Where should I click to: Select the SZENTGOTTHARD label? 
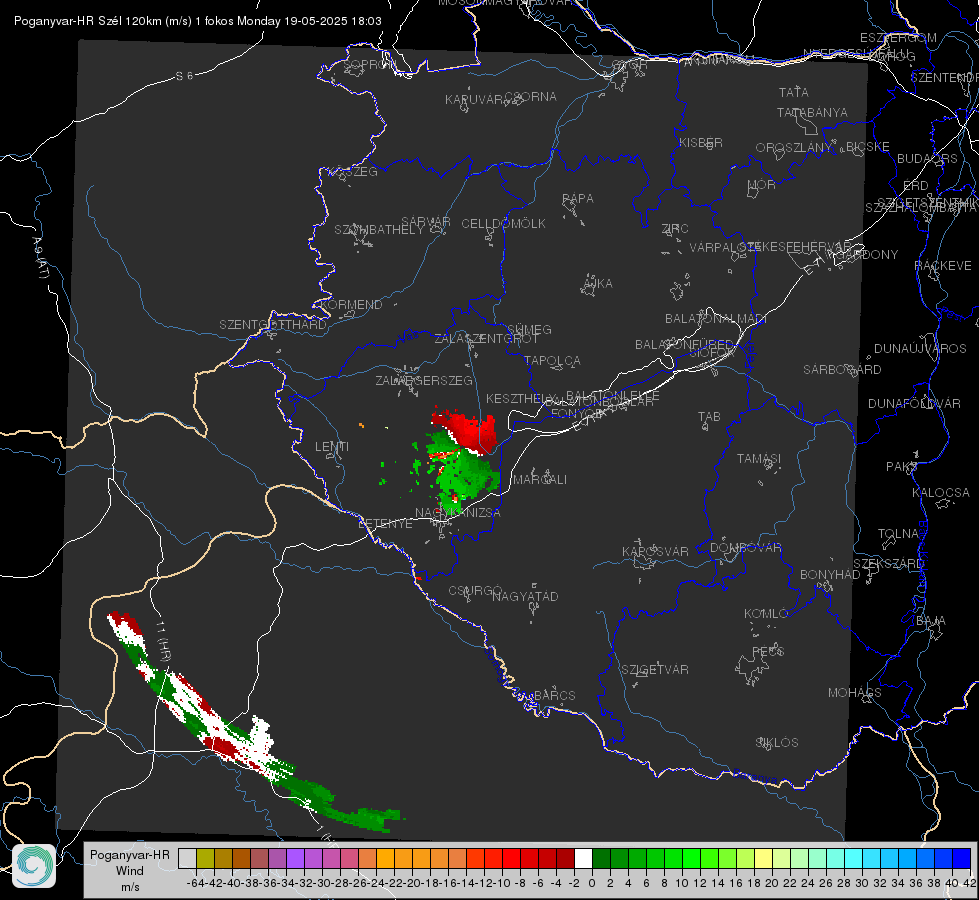(x=273, y=325)
